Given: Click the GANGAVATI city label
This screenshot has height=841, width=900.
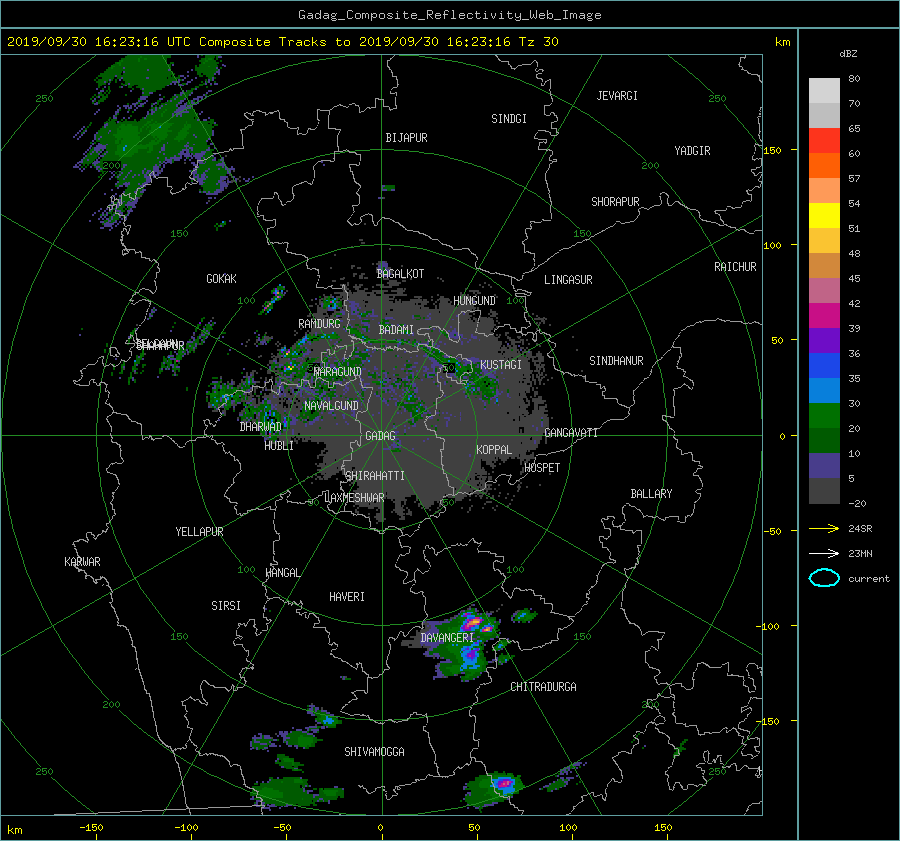Looking at the screenshot, I should pos(571,433).
